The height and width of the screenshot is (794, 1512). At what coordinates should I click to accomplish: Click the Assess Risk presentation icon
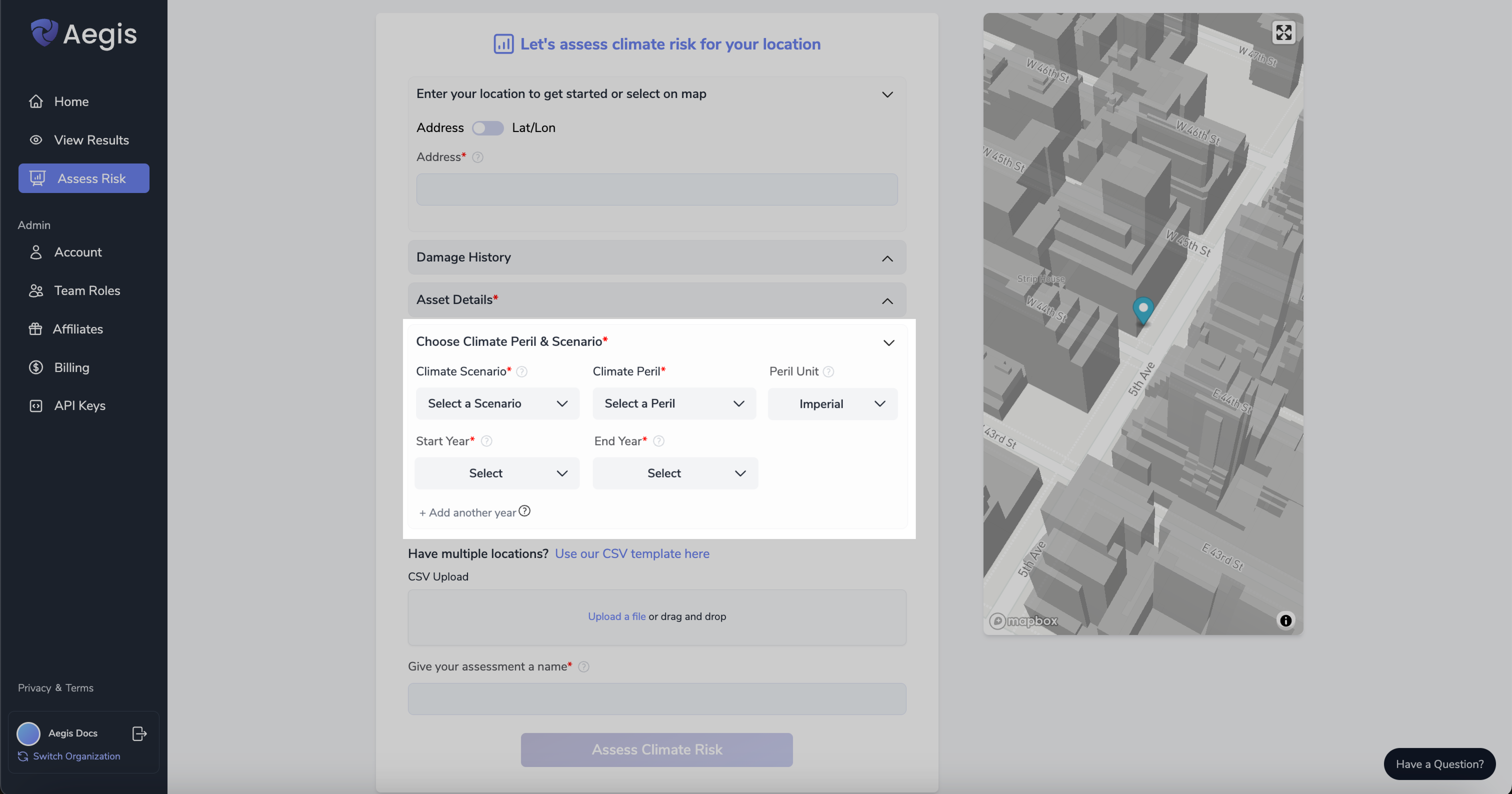(37, 178)
